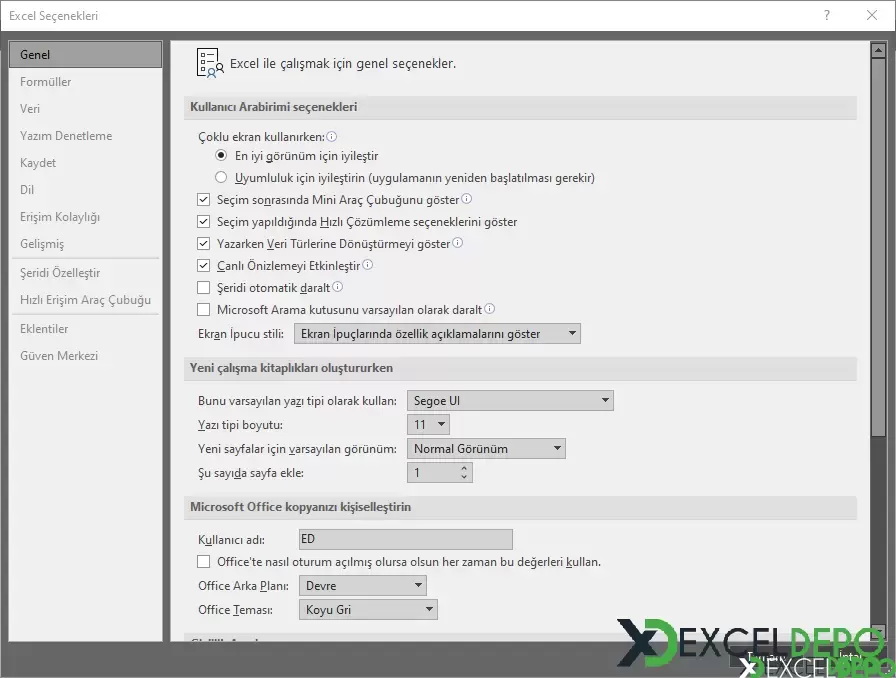Click info icon next to Şeridi otomatik daralt
The width and height of the screenshot is (896, 678).
click(x=337, y=287)
